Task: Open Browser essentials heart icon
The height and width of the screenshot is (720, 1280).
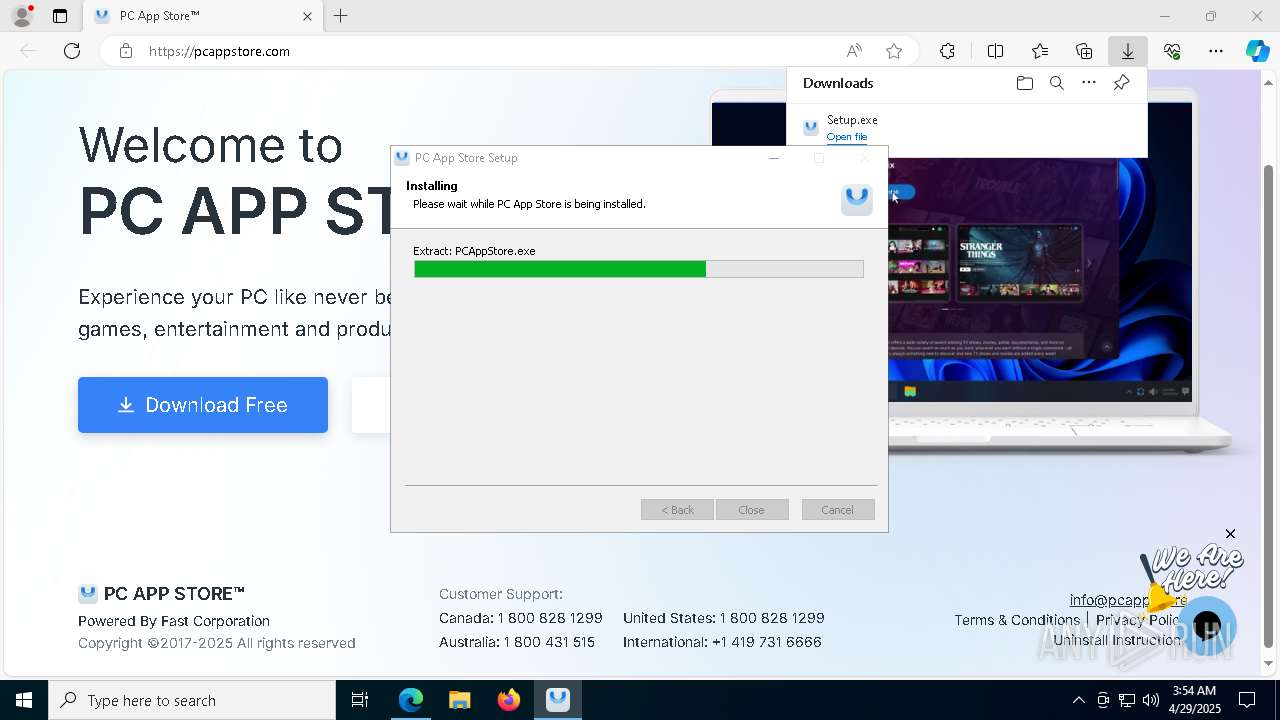Action: click(x=1172, y=51)
